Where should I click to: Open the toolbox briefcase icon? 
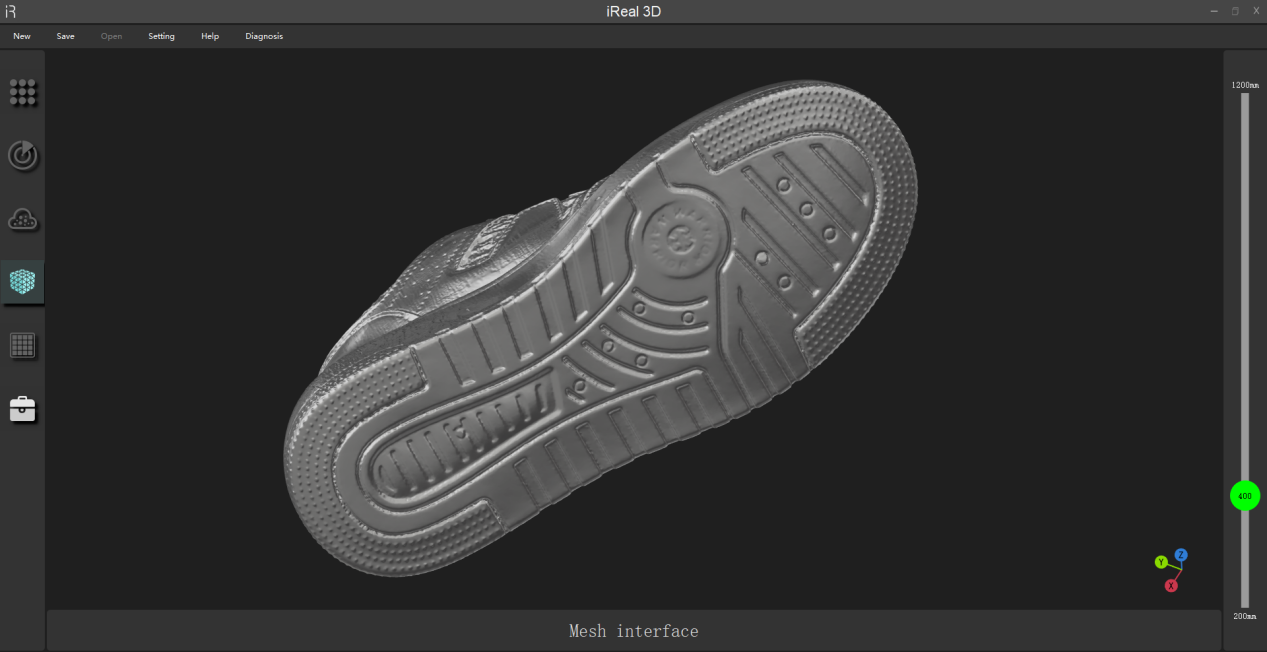(22, 409)
